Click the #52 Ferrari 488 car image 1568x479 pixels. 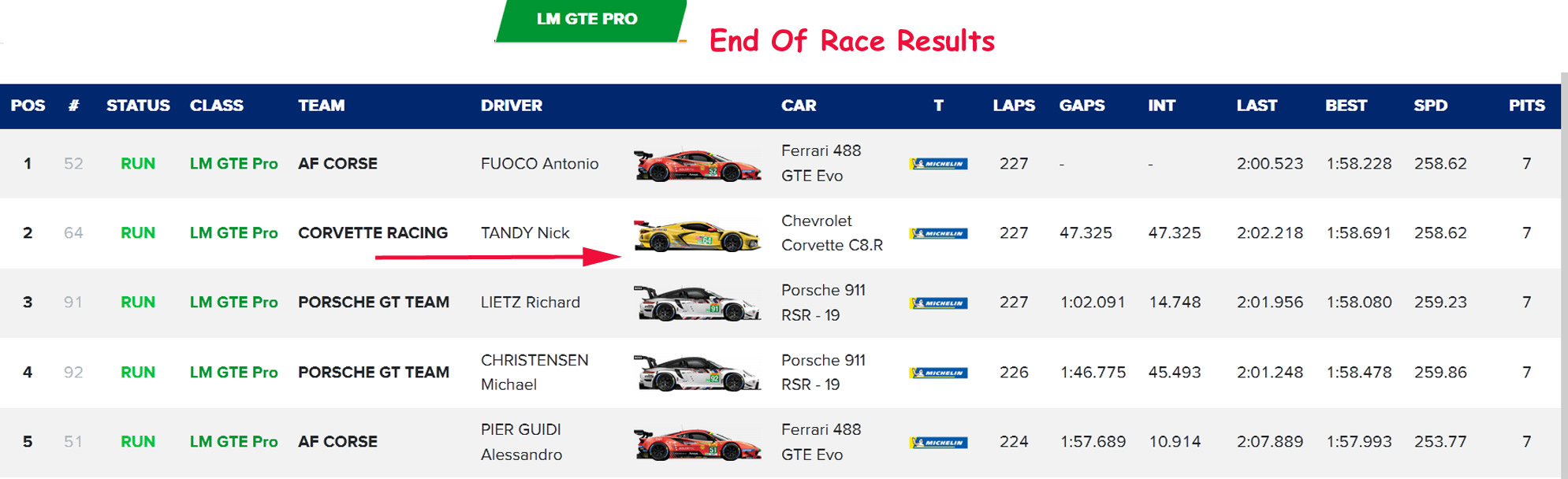click(698, 165)
